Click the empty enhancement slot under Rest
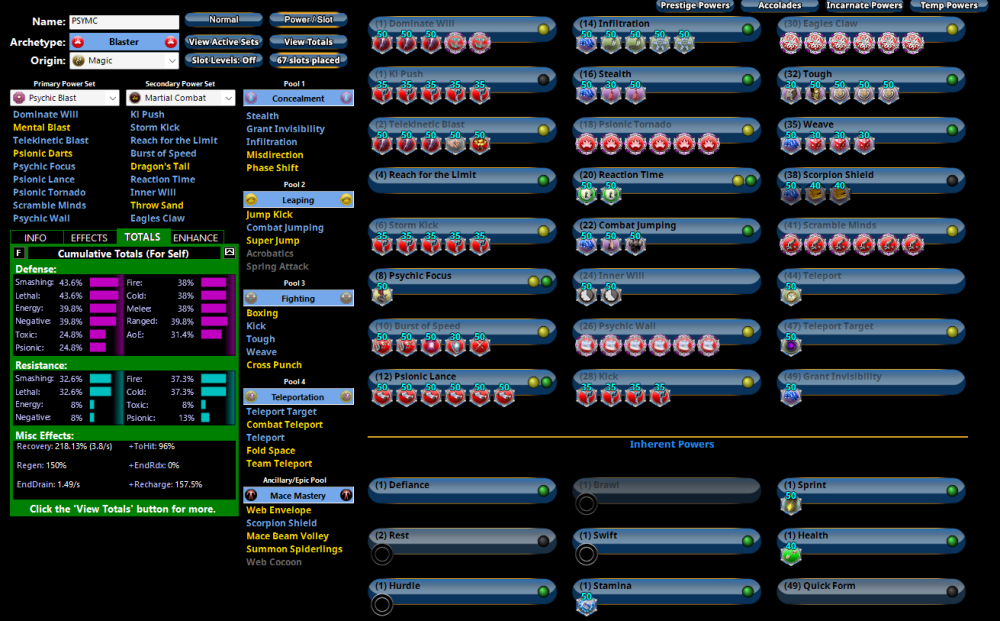 click(x=381, y=554)
